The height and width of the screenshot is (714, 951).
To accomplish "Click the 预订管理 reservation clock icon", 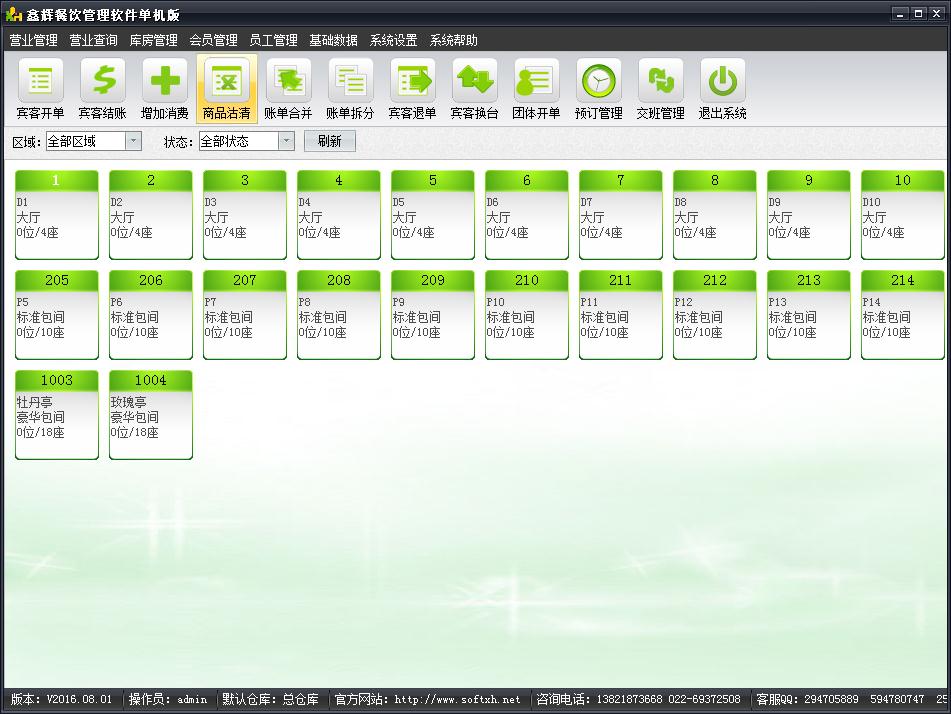I will click(x=599, y=89).
